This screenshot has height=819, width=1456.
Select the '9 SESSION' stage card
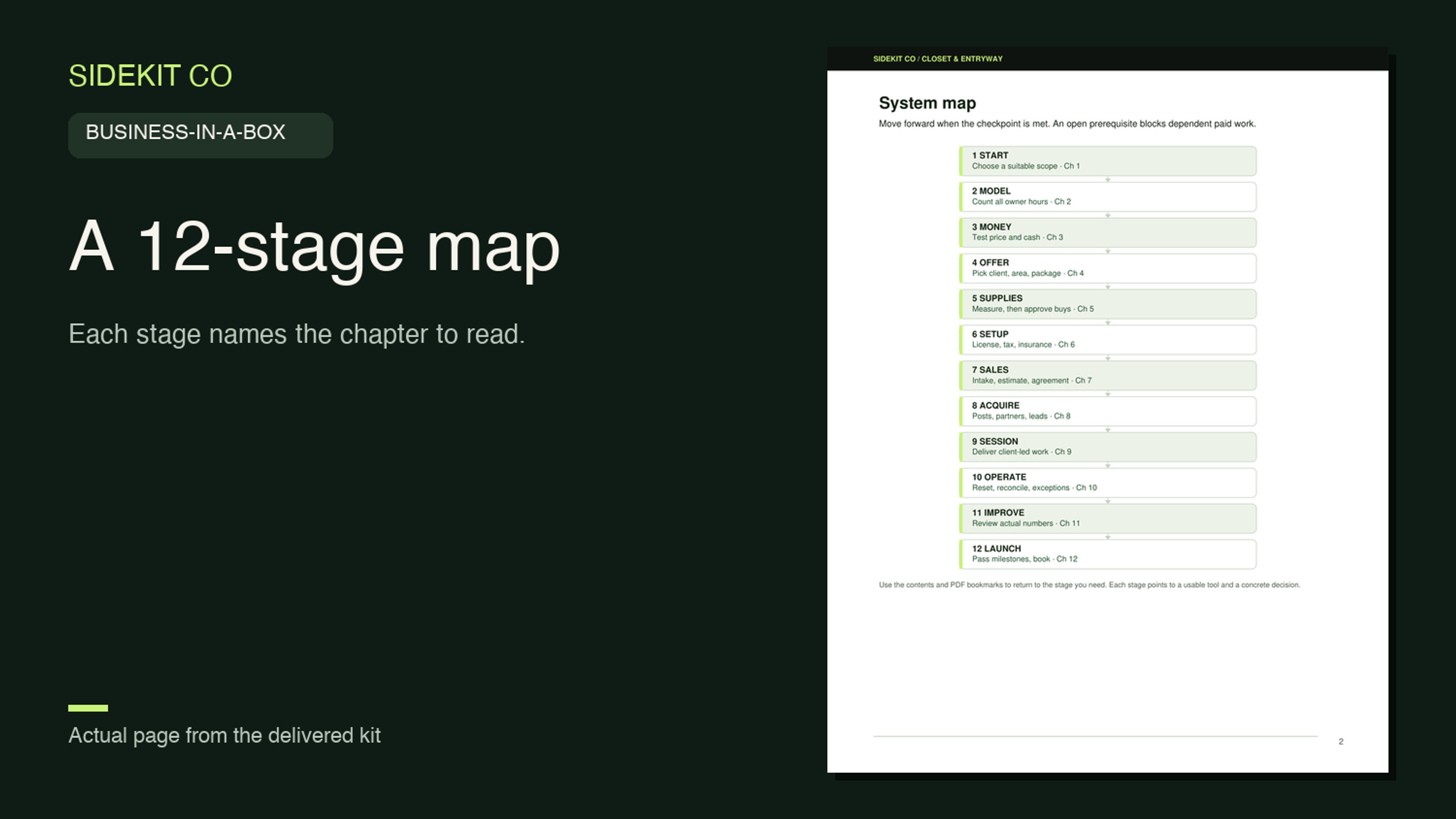1107,447
